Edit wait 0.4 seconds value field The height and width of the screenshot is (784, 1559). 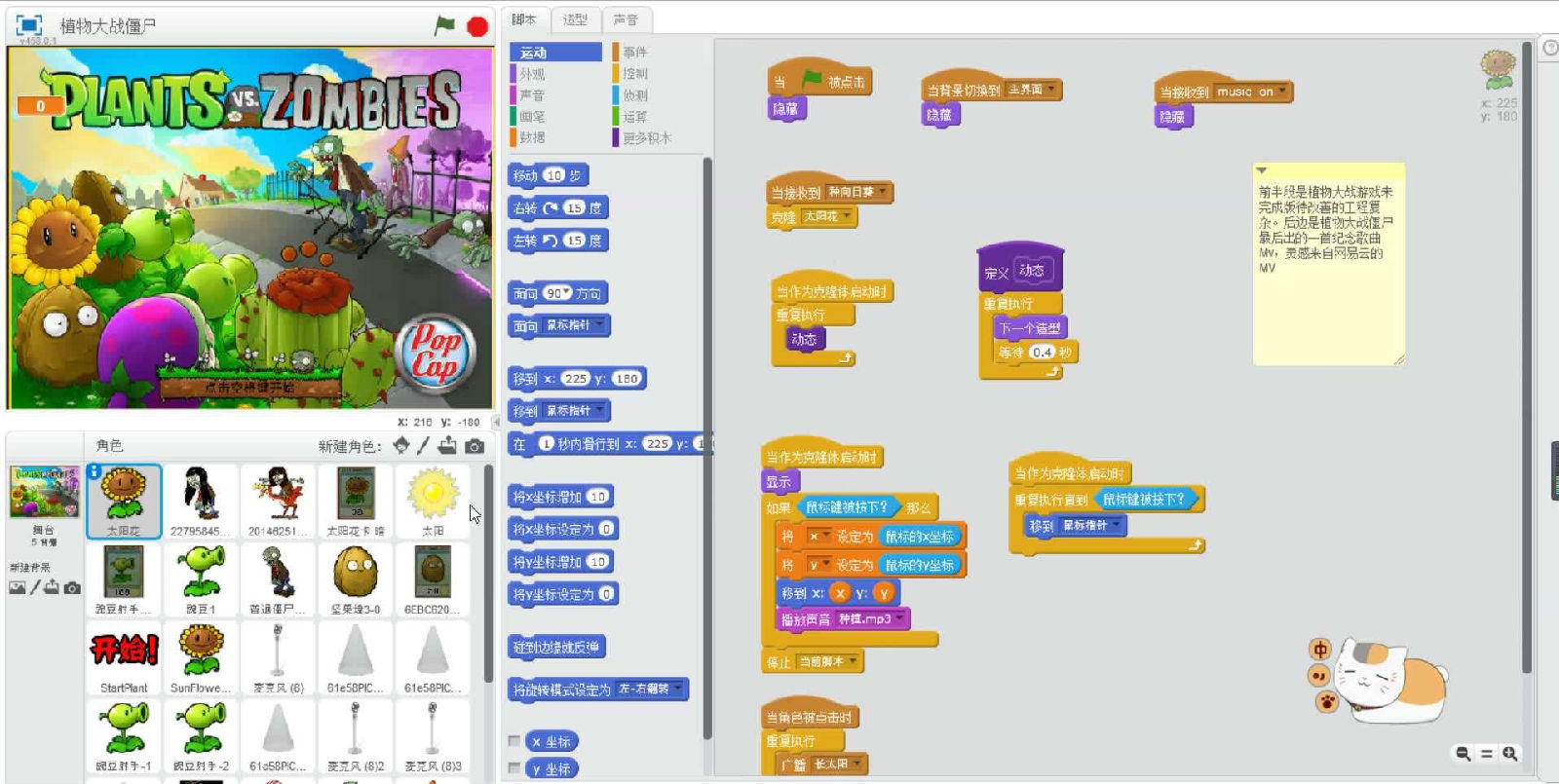pos(1043,352)
